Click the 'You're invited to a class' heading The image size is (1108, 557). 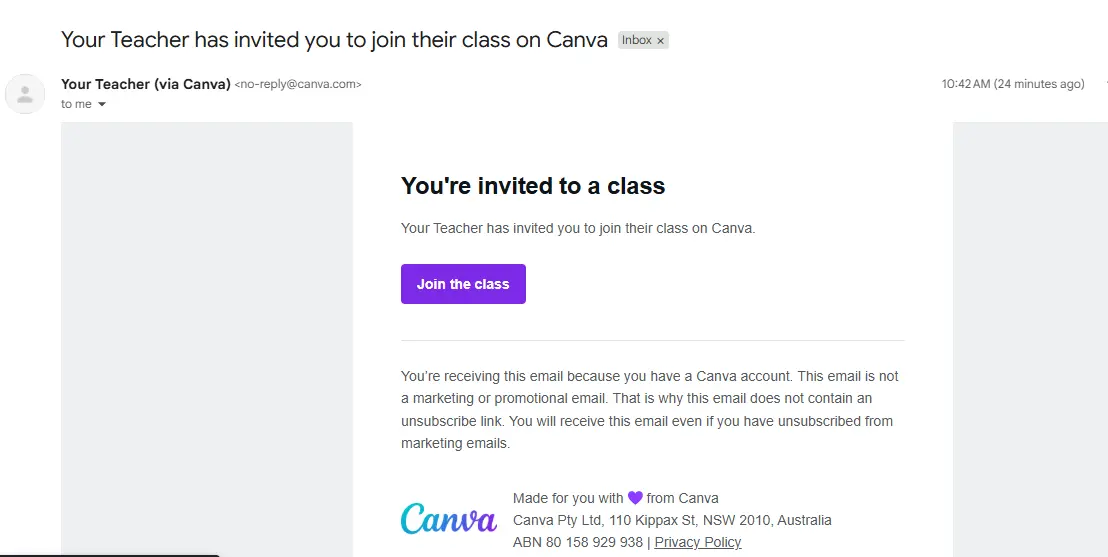[x=533, y=186]
